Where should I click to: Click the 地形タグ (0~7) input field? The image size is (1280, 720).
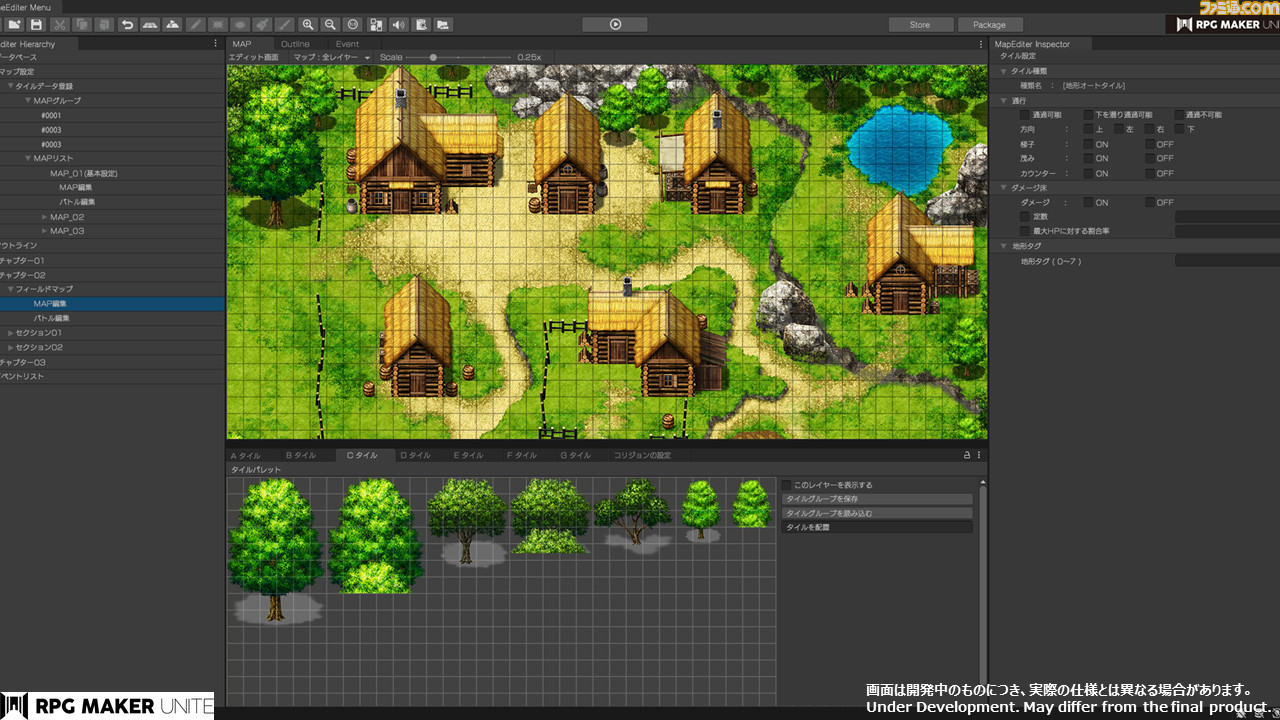pyautogui.click(x=1226, y=261)
